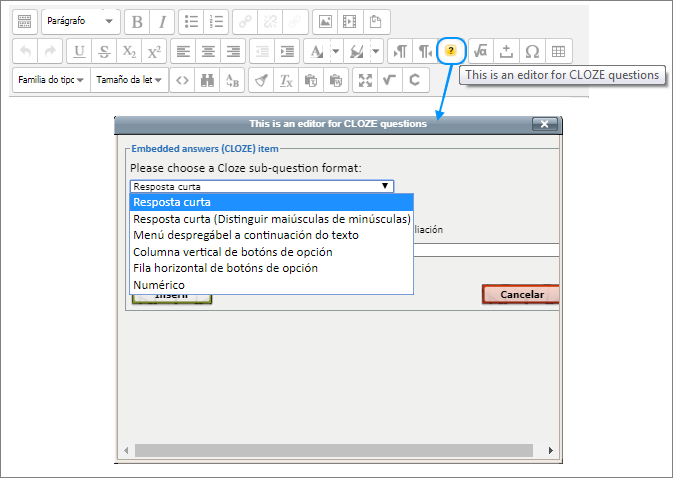The width and height of the screenshot is (673, 478).
Task: Expand the Familia do tipo font dropdown
Action: [52, 80]
